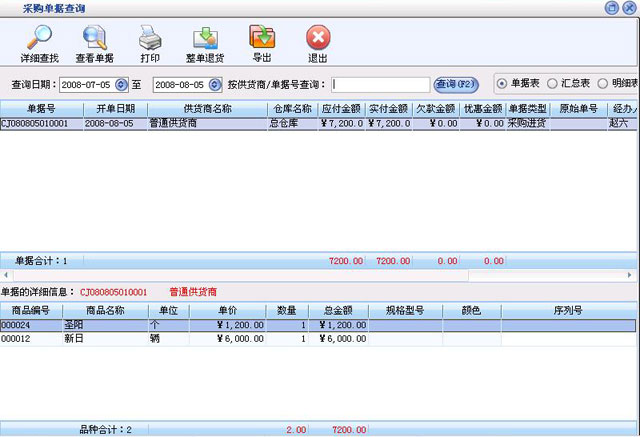Open the start date 2008-07-05 dropdown

click(x=122, y=85)
